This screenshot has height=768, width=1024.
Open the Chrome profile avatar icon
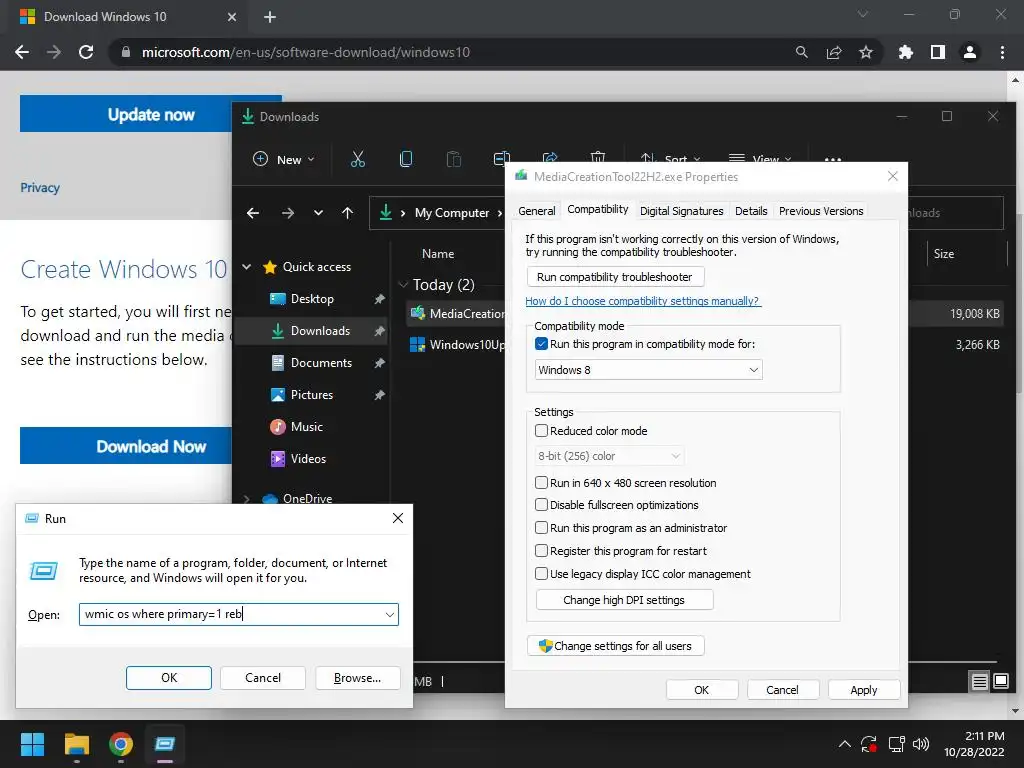(970, 52)
